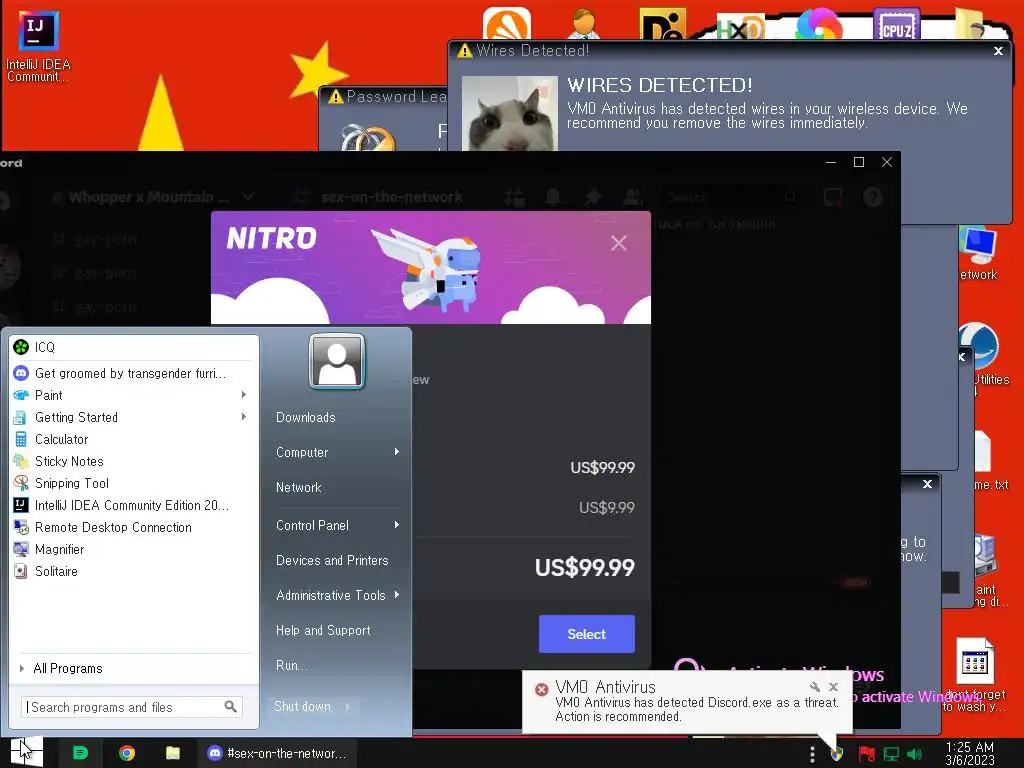The height and width of the screenshot is (768, 1024).
Task: Click the Shut down button
Action: tap(302, 707)
